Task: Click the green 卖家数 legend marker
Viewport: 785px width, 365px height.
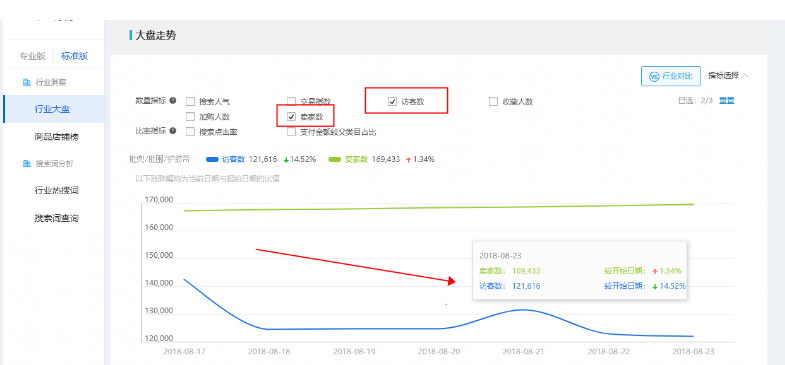Action: [x=334, y=159]
